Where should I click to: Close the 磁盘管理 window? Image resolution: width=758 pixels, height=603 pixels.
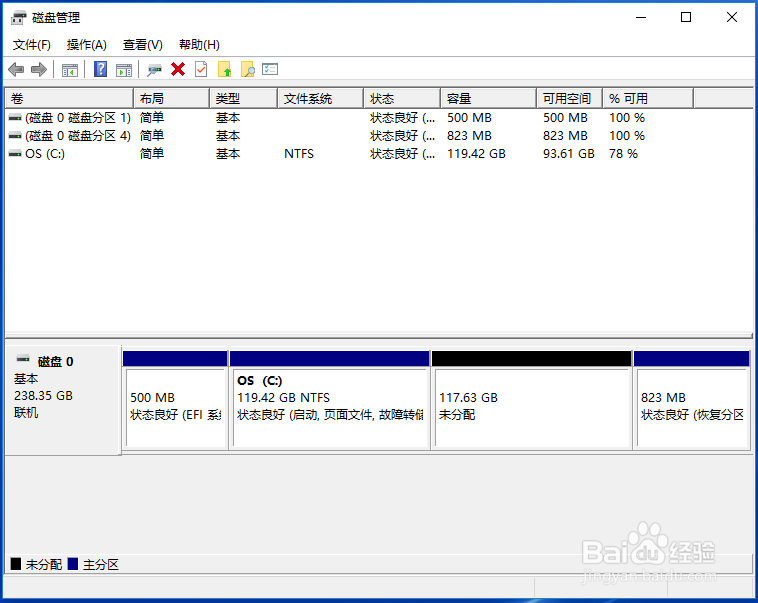tap(732, 17)
